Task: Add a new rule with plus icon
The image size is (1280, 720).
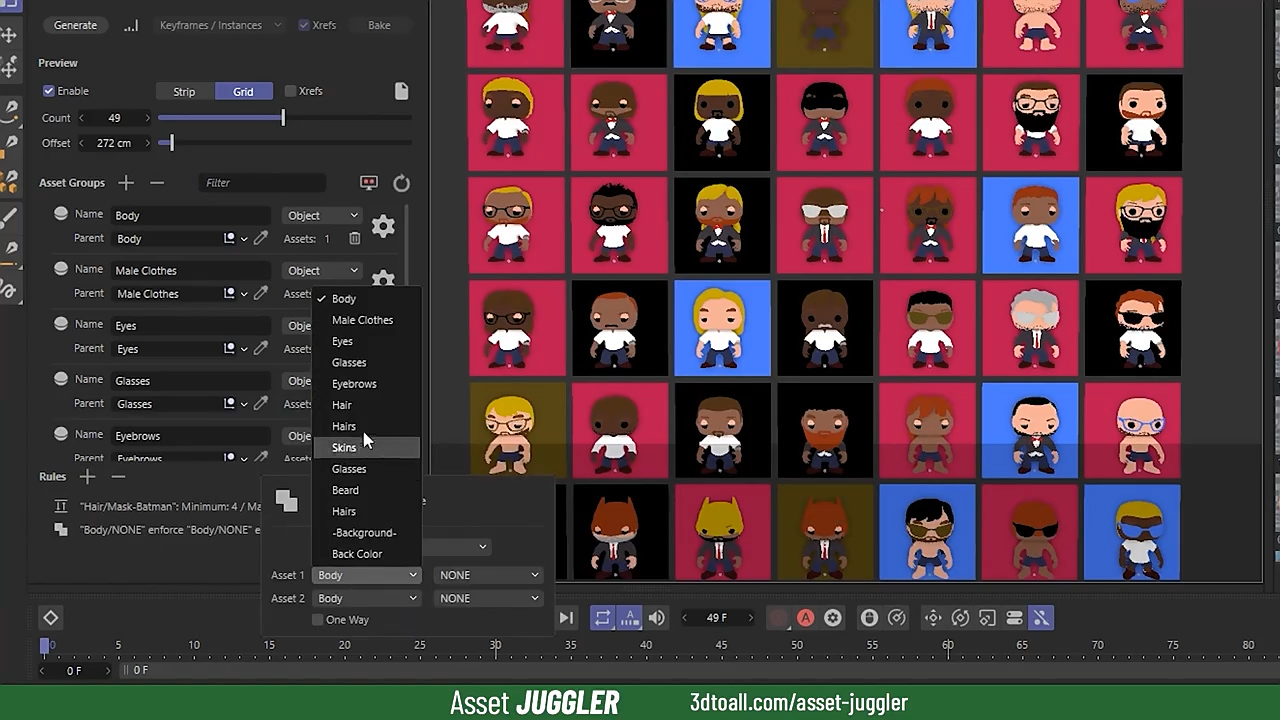Action: pos(87,477)
